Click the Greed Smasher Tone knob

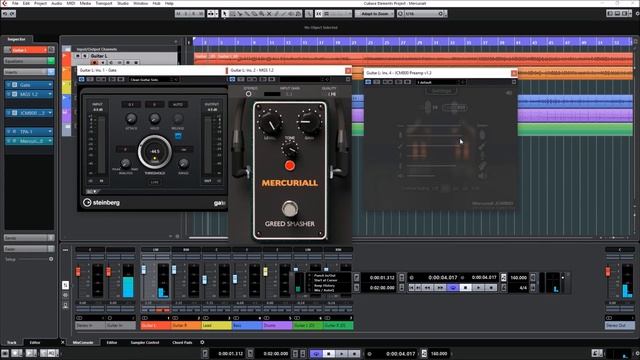pyautogui.click(x=290, y=150)
